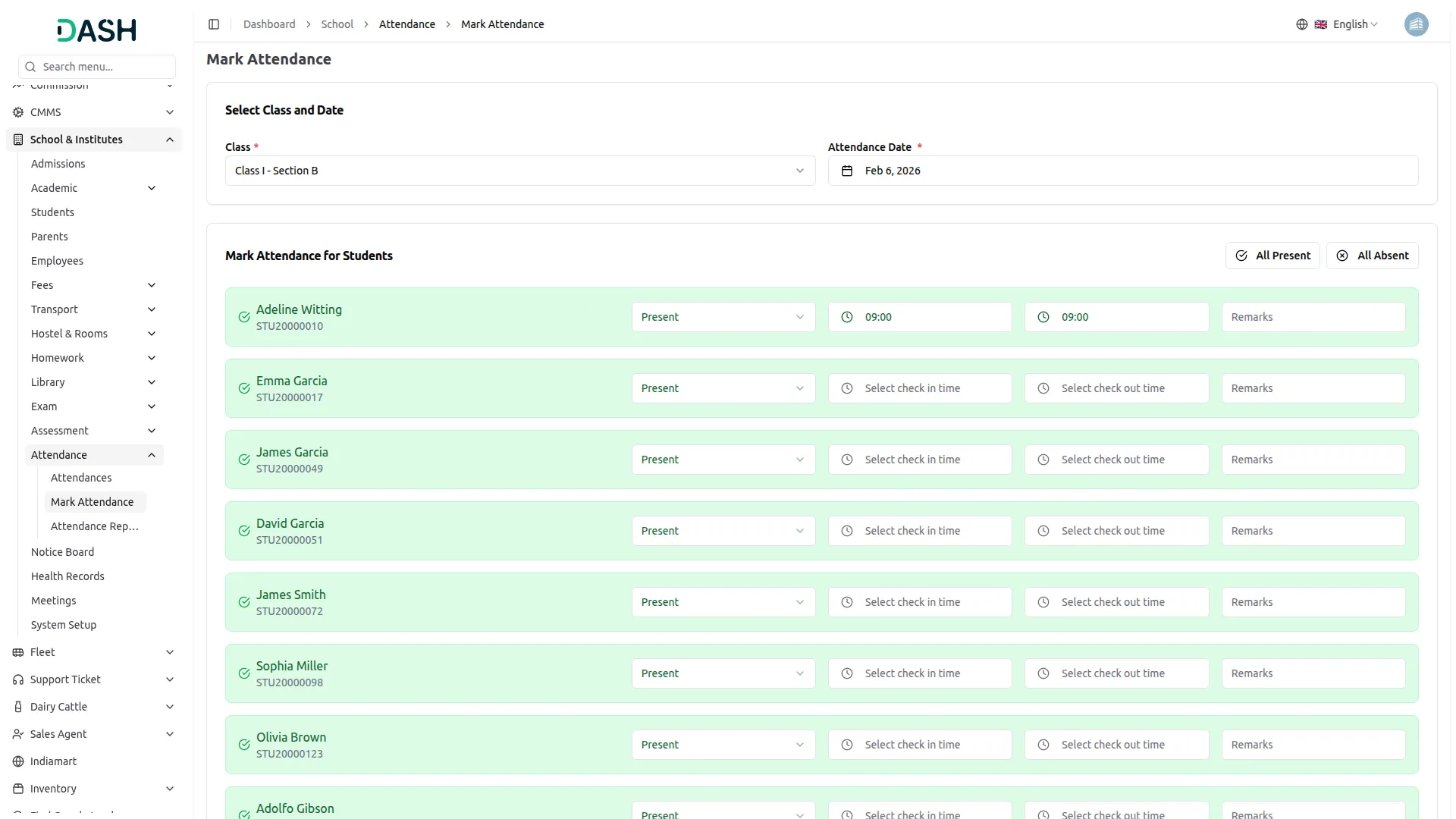Click the School & Institutes building icon
Image resolution: width=1456 pixels, height=819 pixels.
point(18,140)
